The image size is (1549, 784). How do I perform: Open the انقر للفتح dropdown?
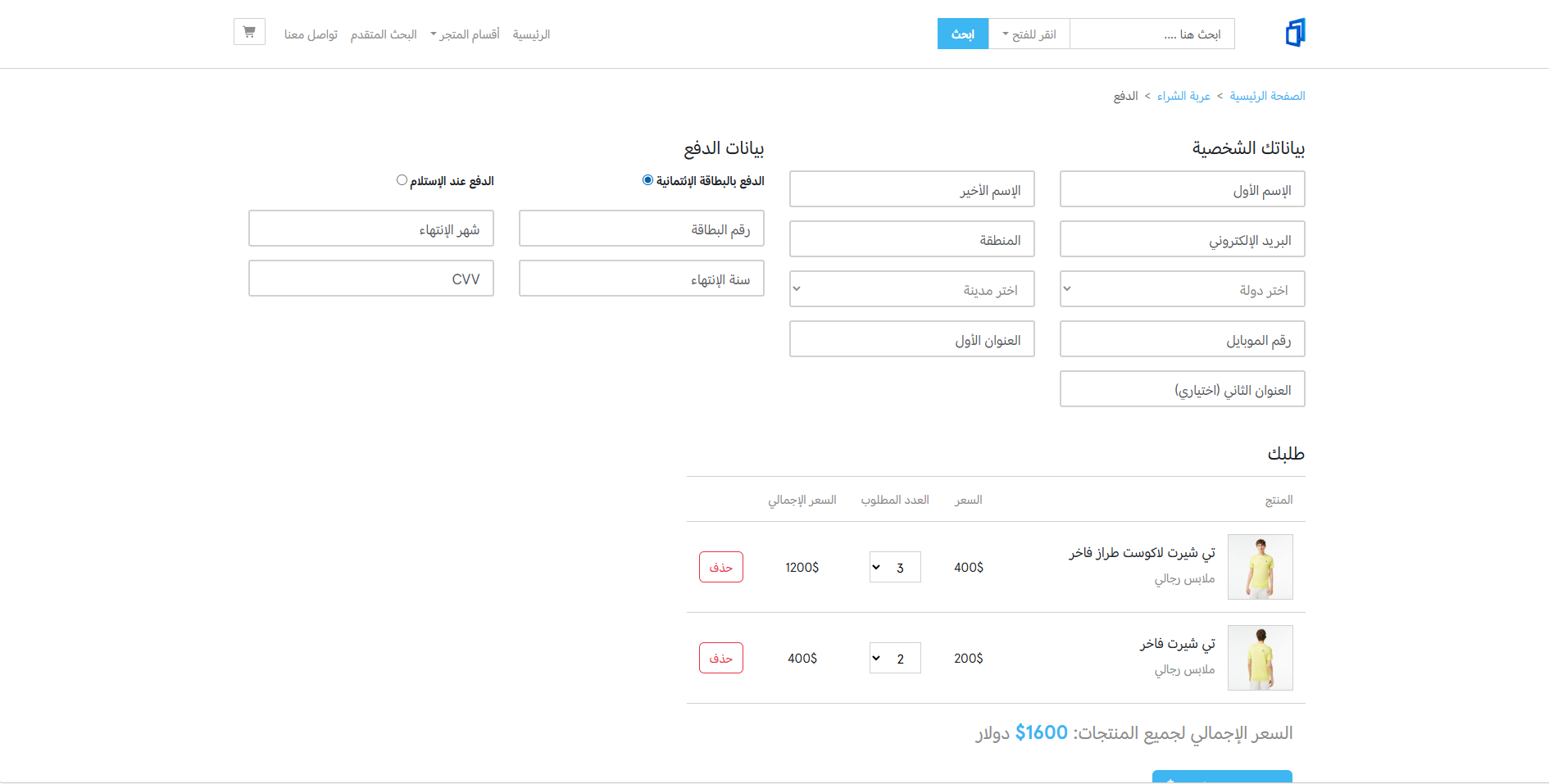coord(1029,34)
